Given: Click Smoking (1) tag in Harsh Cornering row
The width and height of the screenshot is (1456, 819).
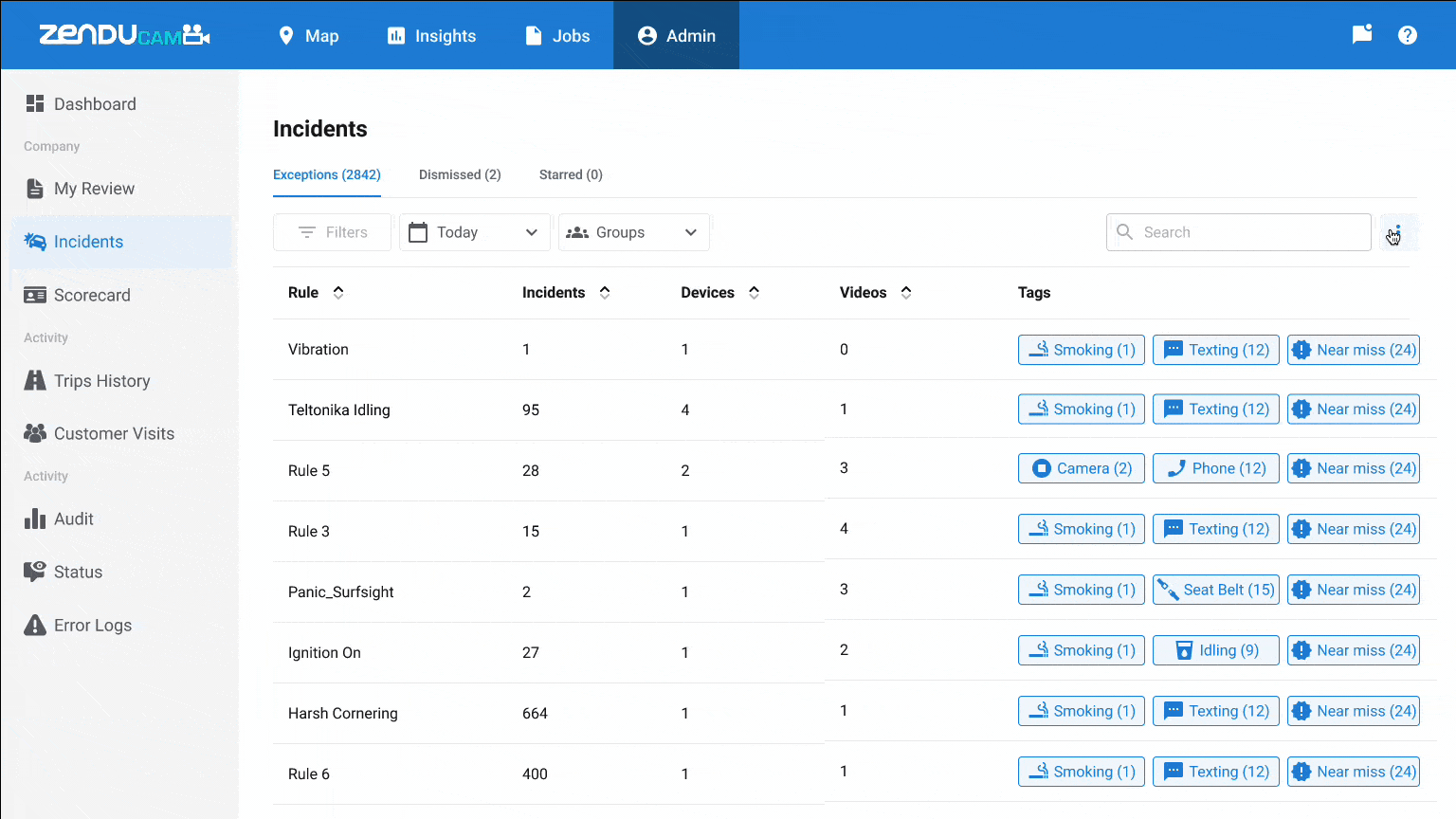Looking at the screenshot, I should point(1082,711).
